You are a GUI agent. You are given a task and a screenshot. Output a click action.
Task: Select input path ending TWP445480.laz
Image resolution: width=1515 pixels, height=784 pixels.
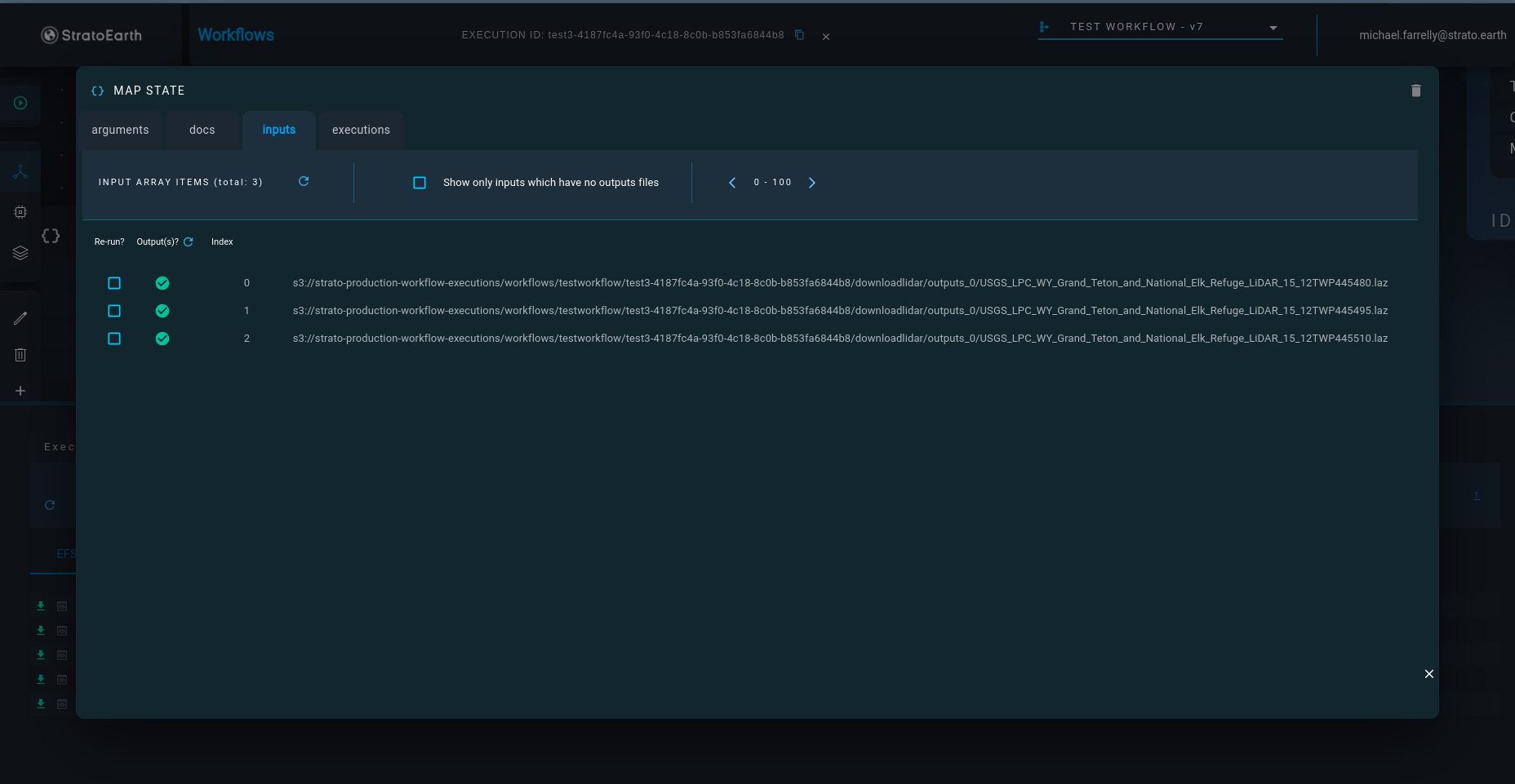840,283
